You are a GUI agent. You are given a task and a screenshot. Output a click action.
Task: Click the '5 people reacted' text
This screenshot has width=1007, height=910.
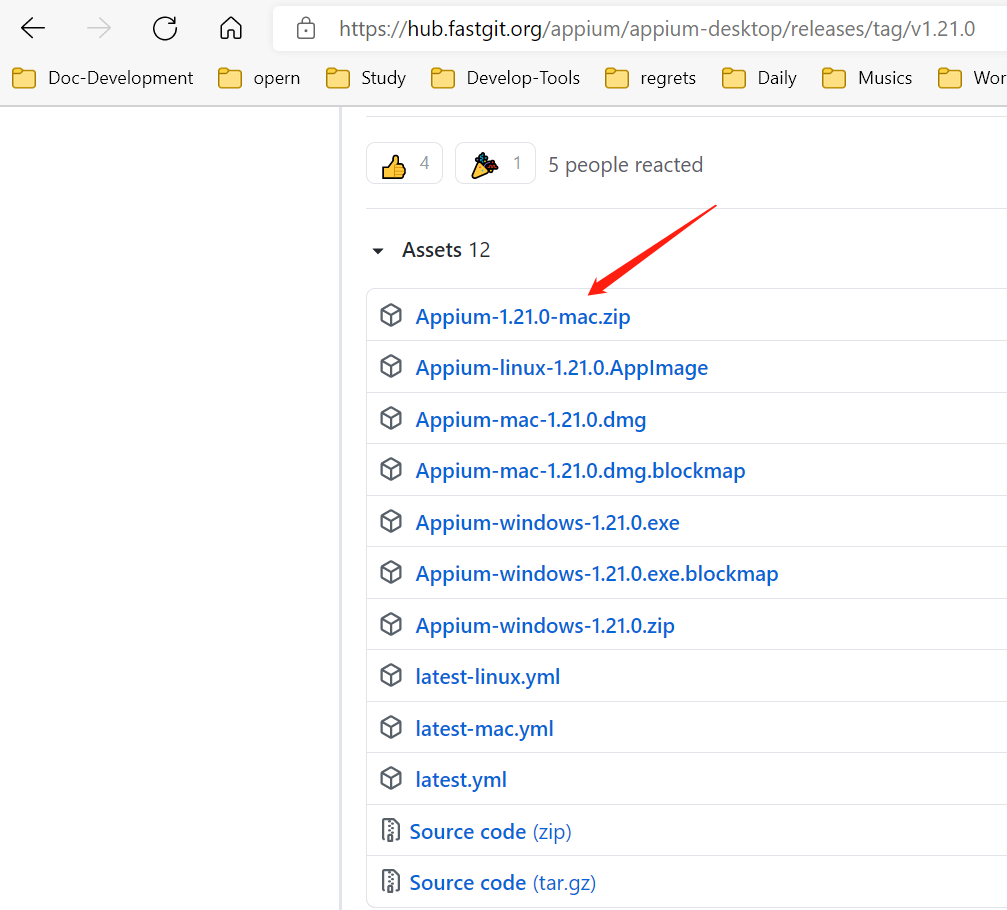(626, 165)
